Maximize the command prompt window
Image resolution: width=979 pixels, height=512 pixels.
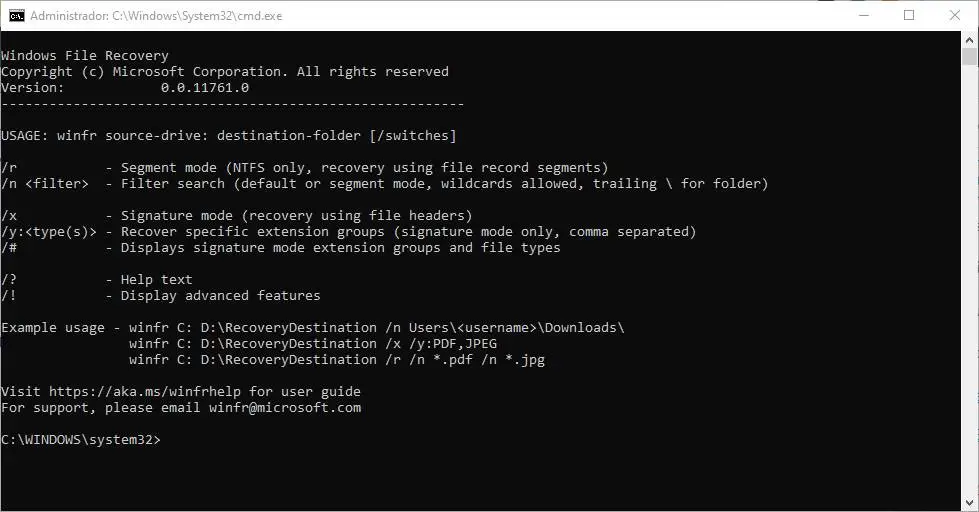tap(909, 15)
